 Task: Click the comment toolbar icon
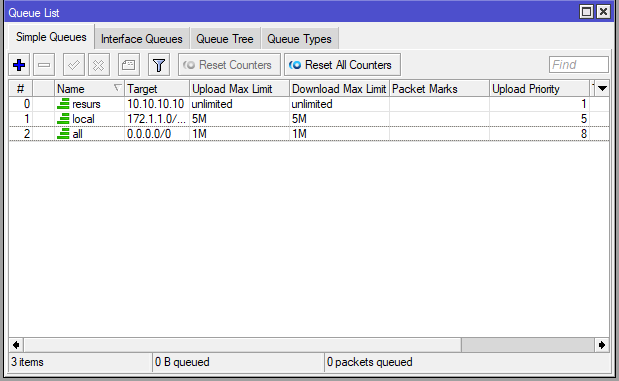(x=129, y=65)
